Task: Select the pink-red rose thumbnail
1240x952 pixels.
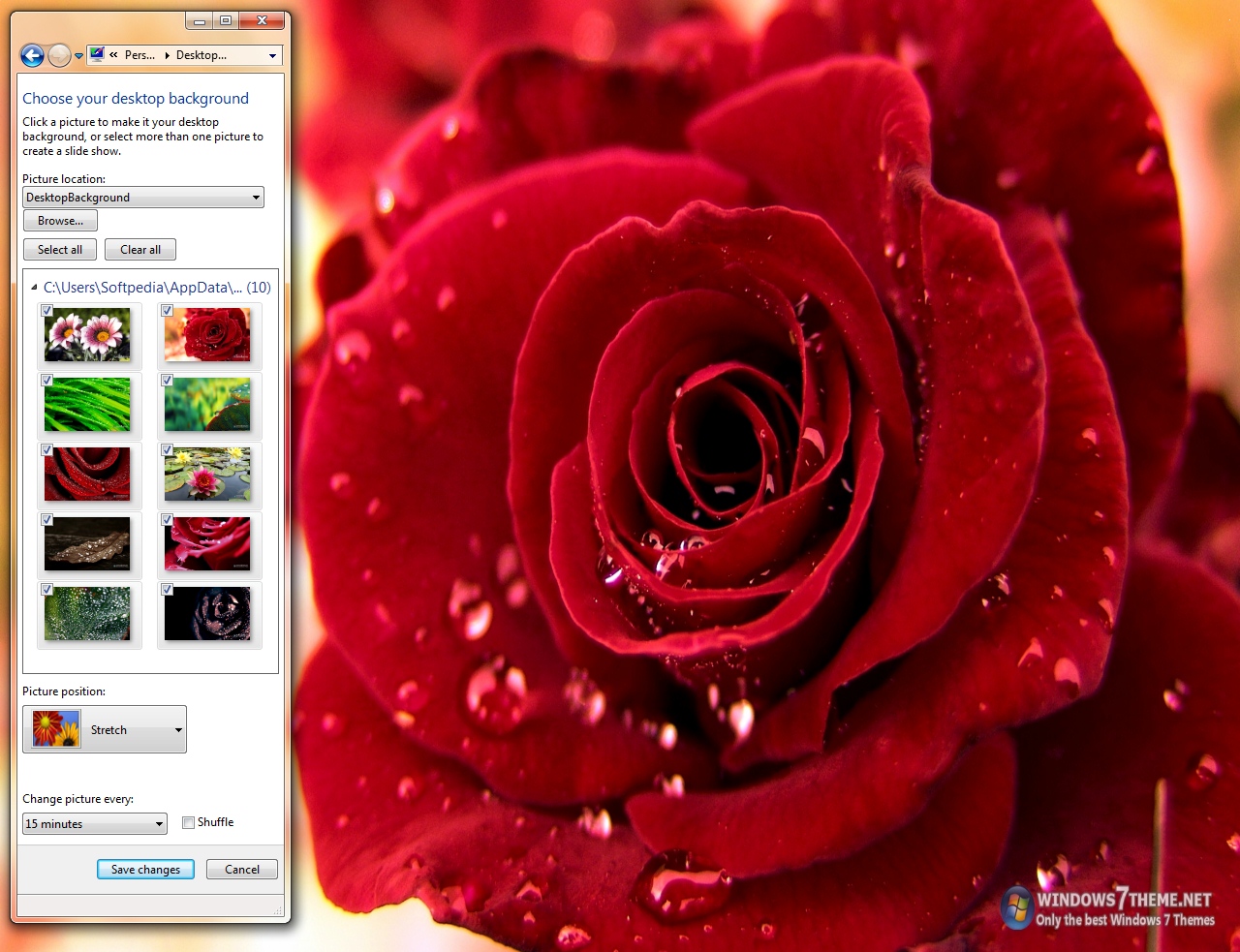Action: 207,544
